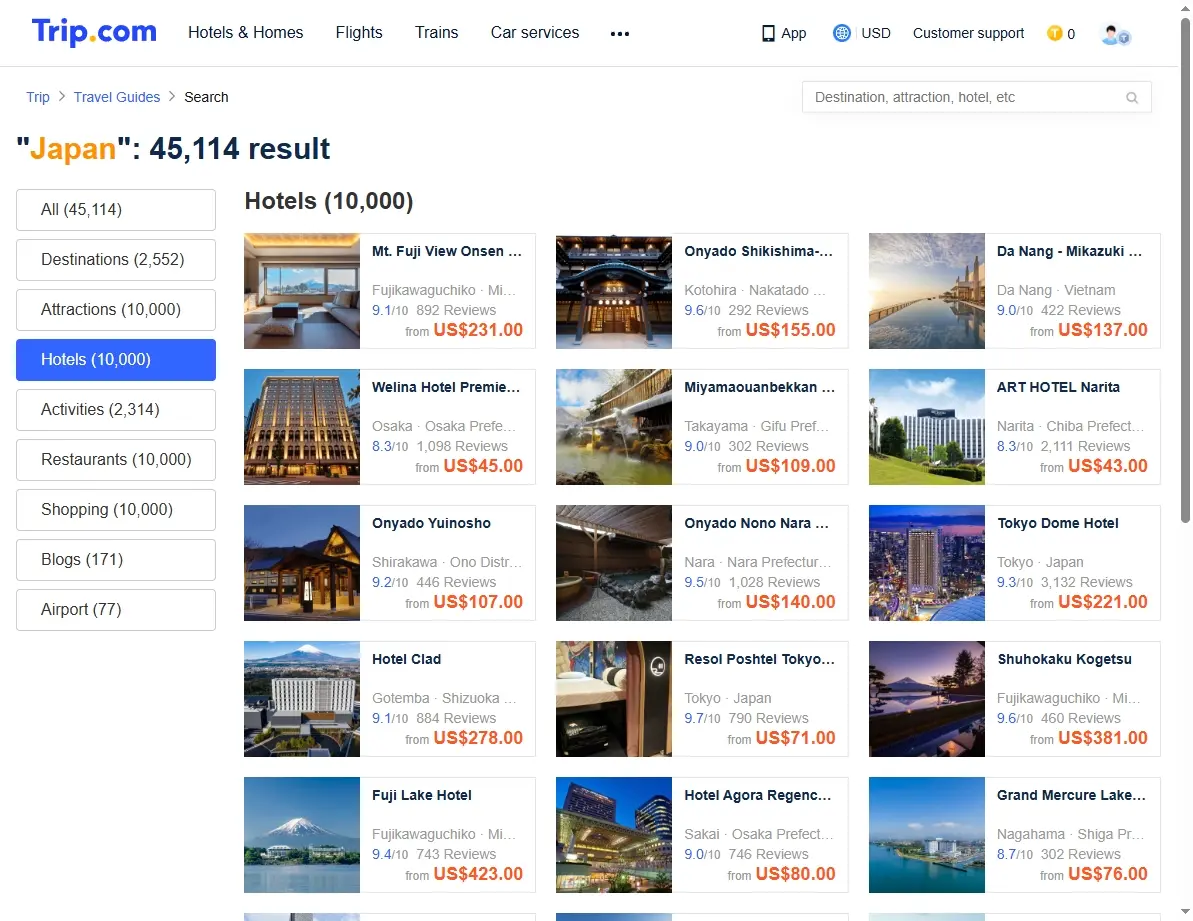Click the Shuhokaku Kogetsu title

click(x=1064, y=659)
